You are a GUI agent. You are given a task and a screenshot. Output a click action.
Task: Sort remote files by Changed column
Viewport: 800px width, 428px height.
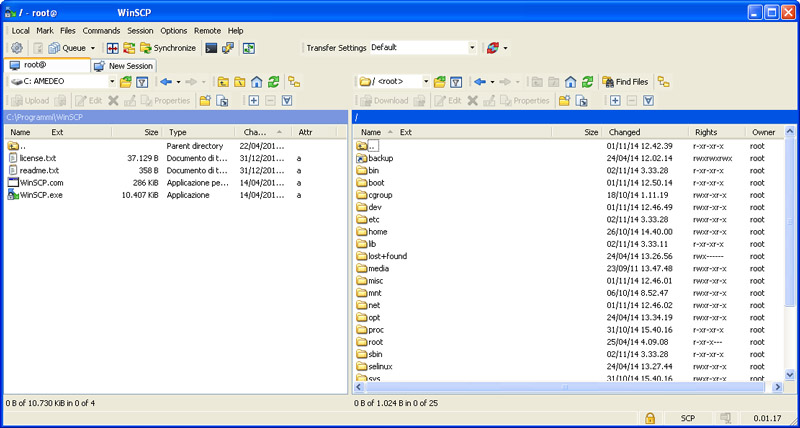tap(645, 132)
